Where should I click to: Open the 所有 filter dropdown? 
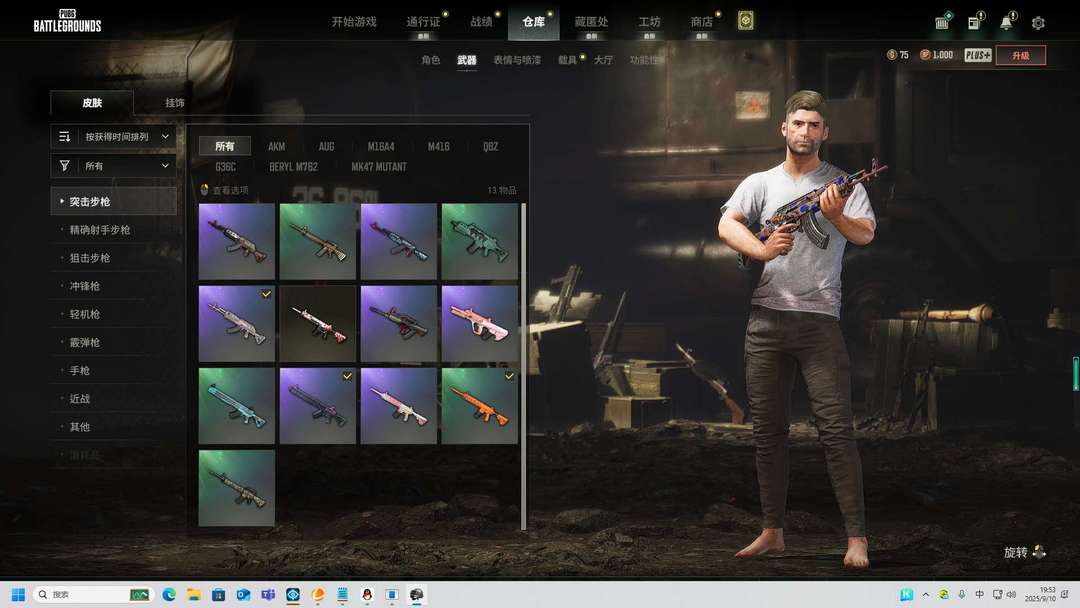tap(114, 165)
